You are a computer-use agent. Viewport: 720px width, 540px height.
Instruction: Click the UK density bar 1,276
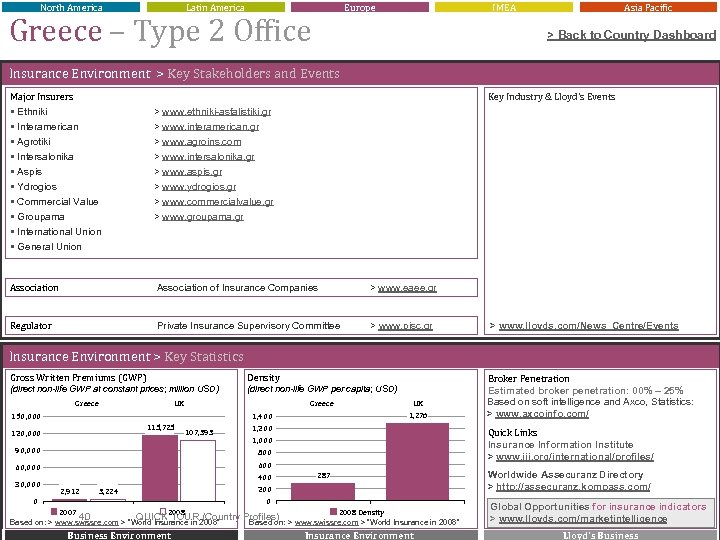[x=417, y=461]
